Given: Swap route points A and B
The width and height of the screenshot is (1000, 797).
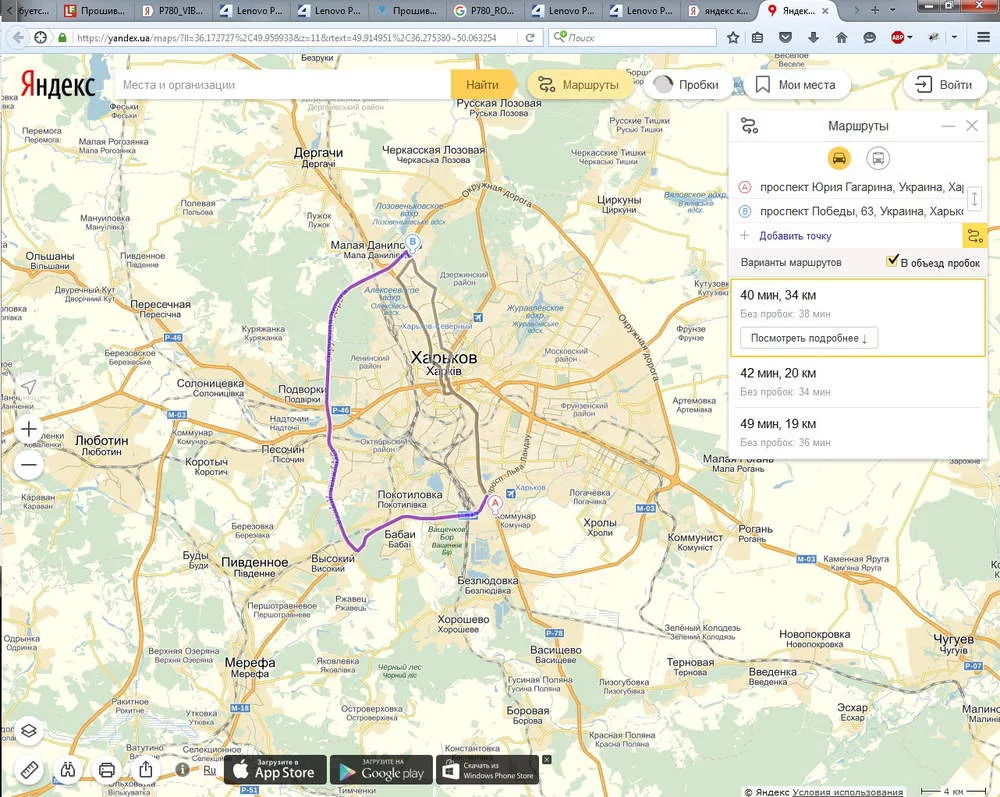Looking at the screenshot, I should (975, 200).
